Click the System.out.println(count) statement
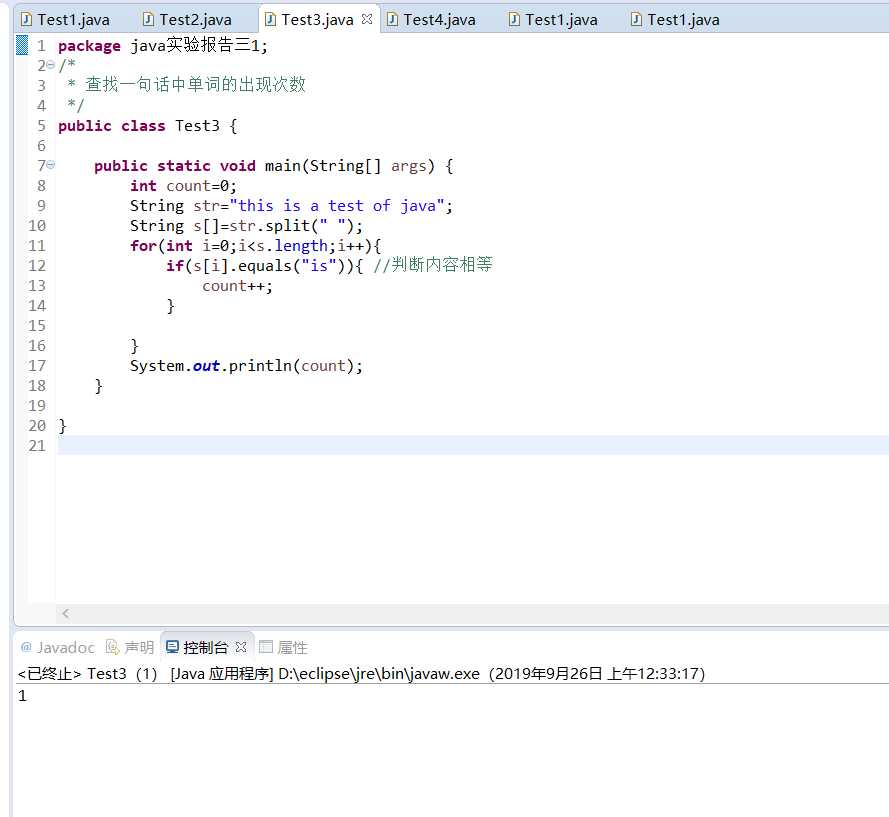Screen dimensions: 889x817 pyautogui.click(x=246, y=366)
